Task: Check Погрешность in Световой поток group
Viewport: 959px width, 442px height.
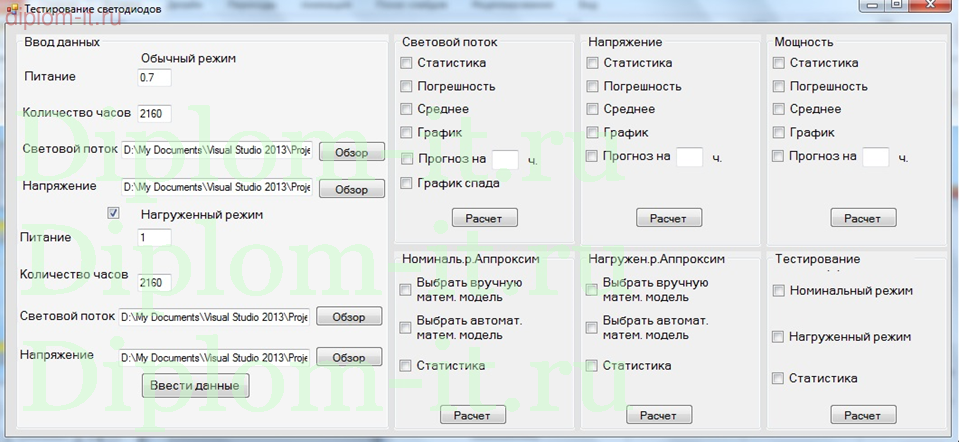Action: 406,86
